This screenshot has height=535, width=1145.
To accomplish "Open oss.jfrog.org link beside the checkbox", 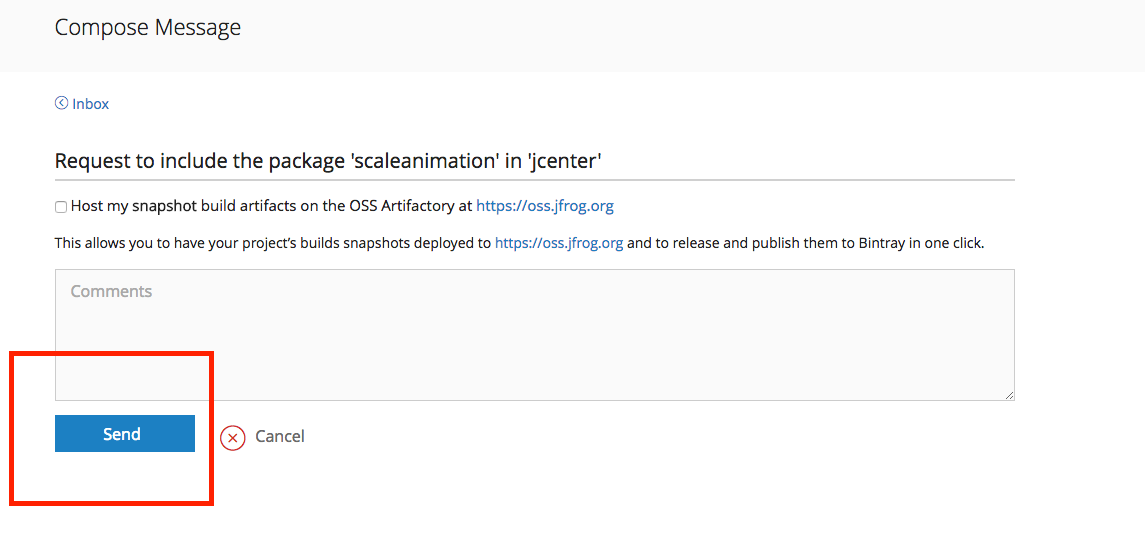I will coord(545,206).
